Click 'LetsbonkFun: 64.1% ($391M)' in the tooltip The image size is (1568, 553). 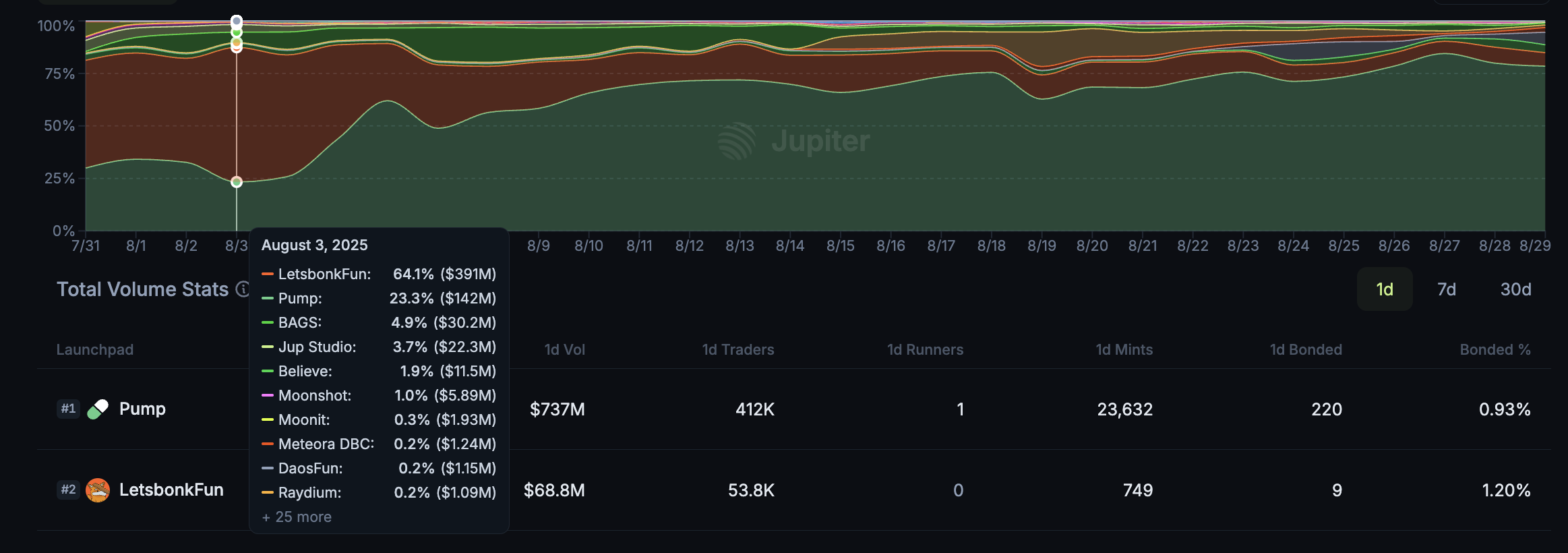point(379,274)
